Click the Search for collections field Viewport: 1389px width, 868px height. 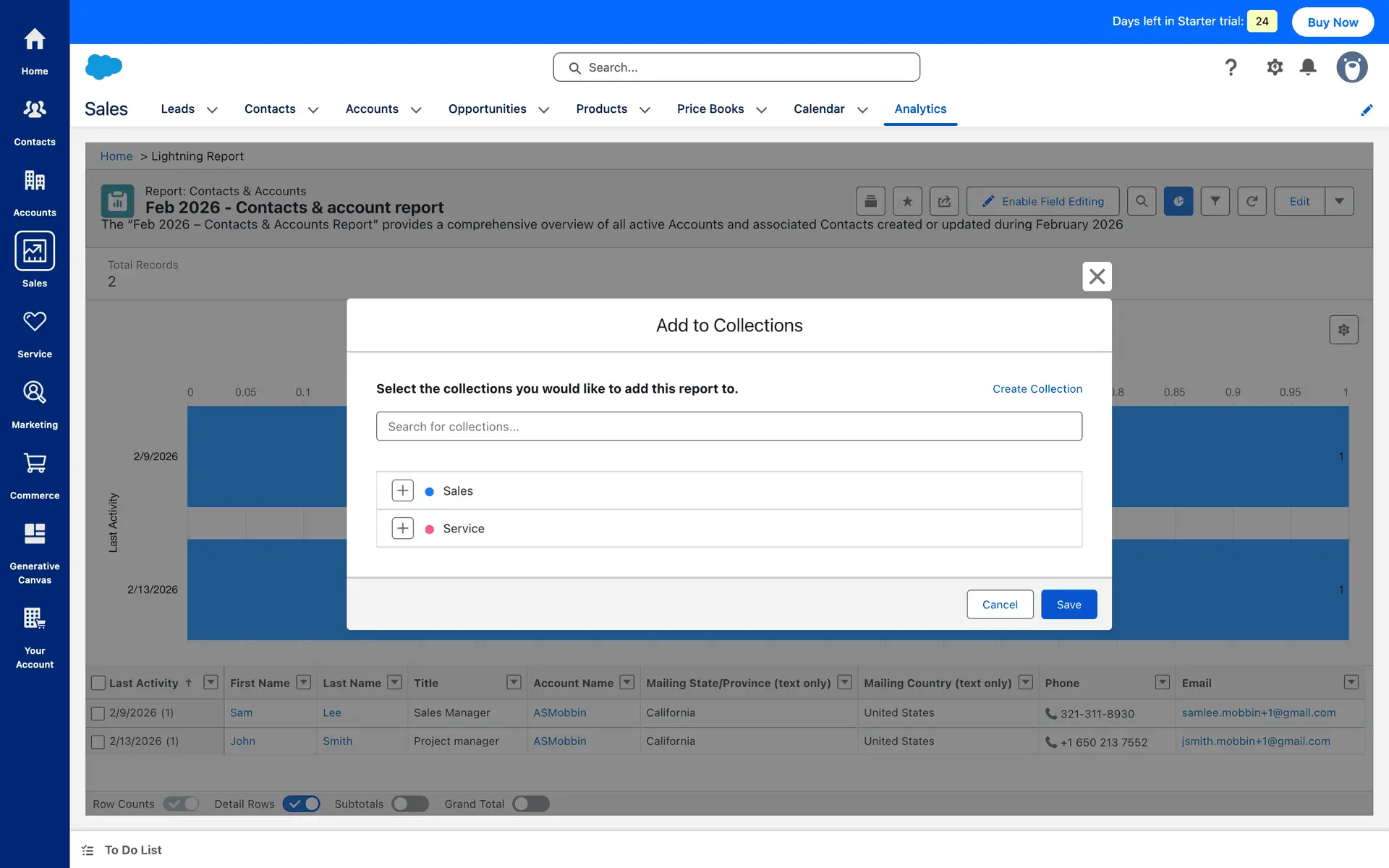(x=729, y=426)
